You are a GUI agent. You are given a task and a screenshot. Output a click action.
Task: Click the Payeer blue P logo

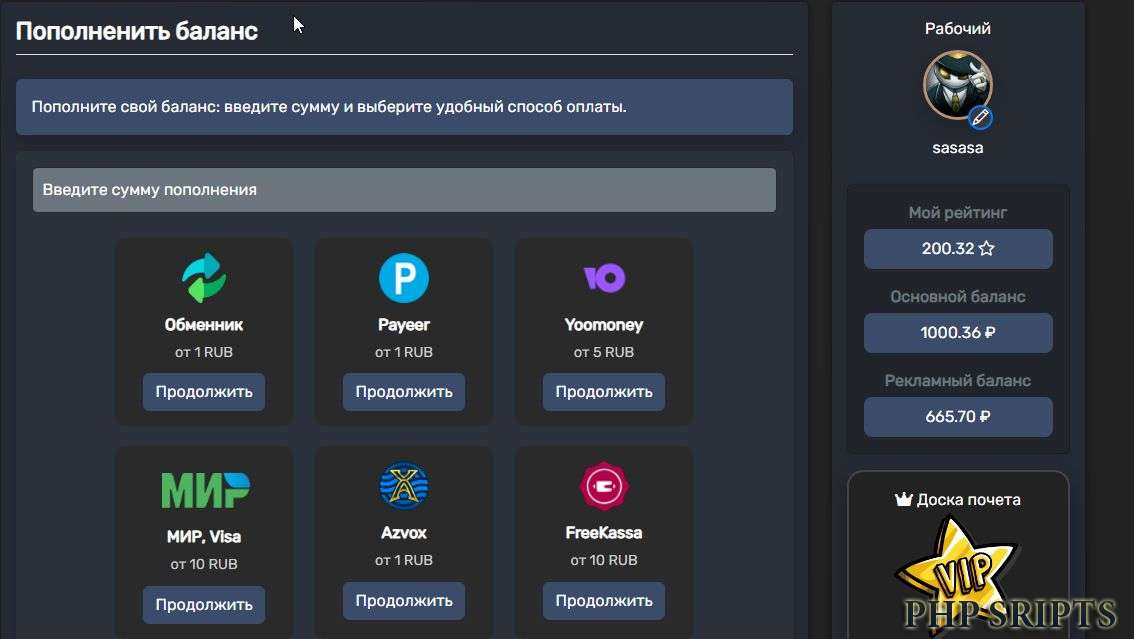pyautogui.click(x=404, y=278)
